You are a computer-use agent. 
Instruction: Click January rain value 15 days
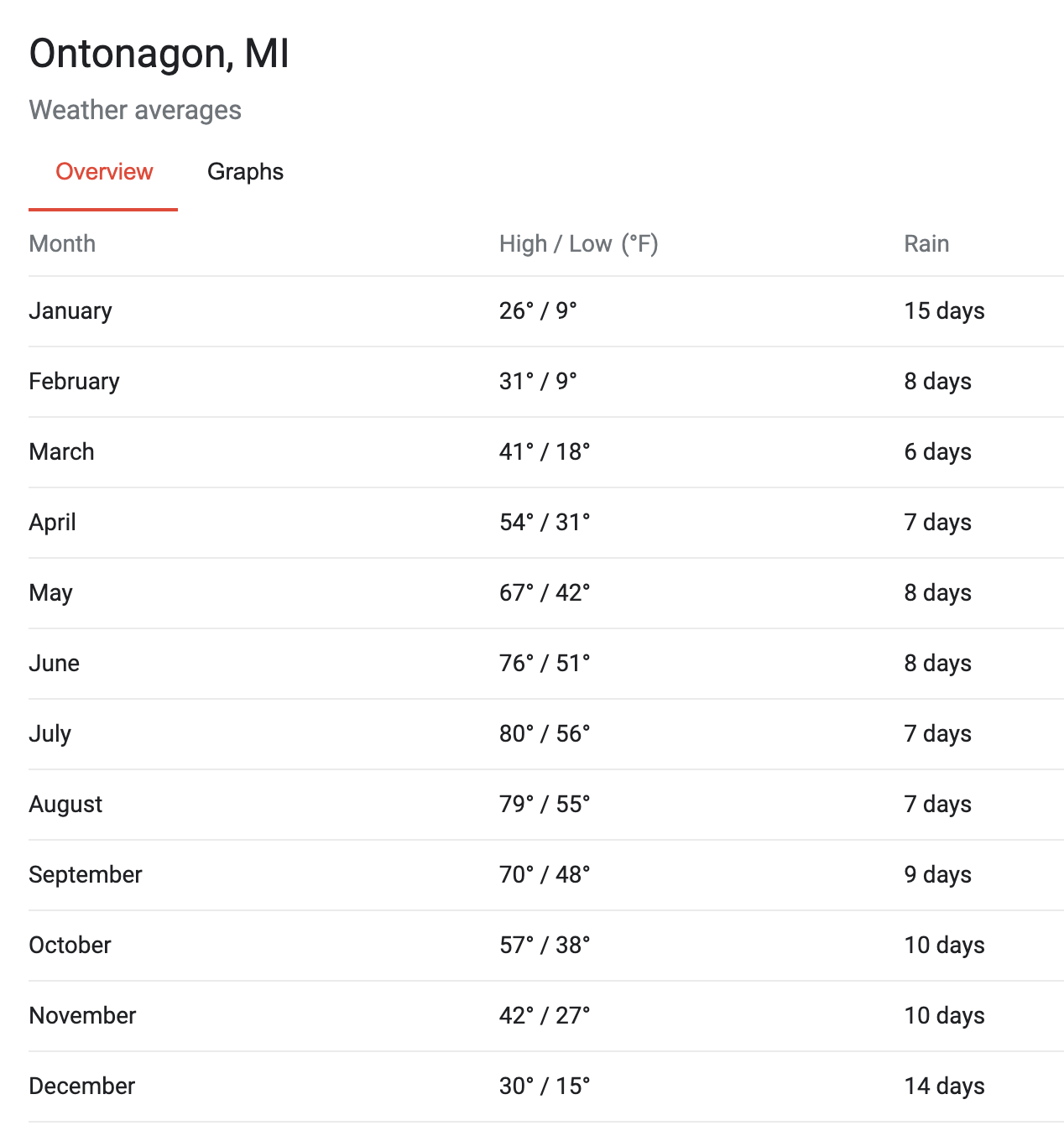point(945,311)
